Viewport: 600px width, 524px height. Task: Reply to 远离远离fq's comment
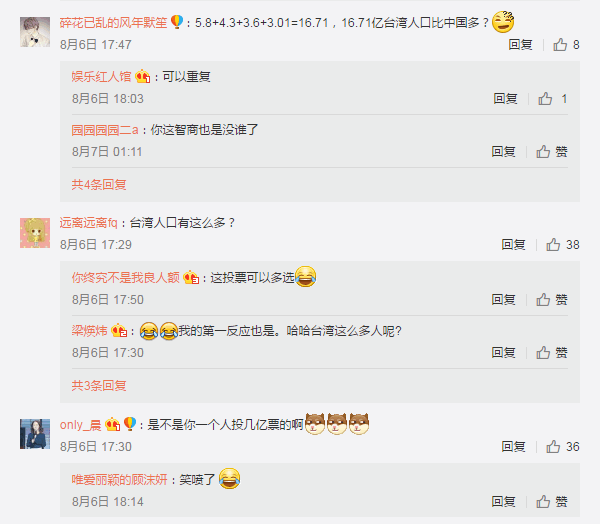point(514,245)
